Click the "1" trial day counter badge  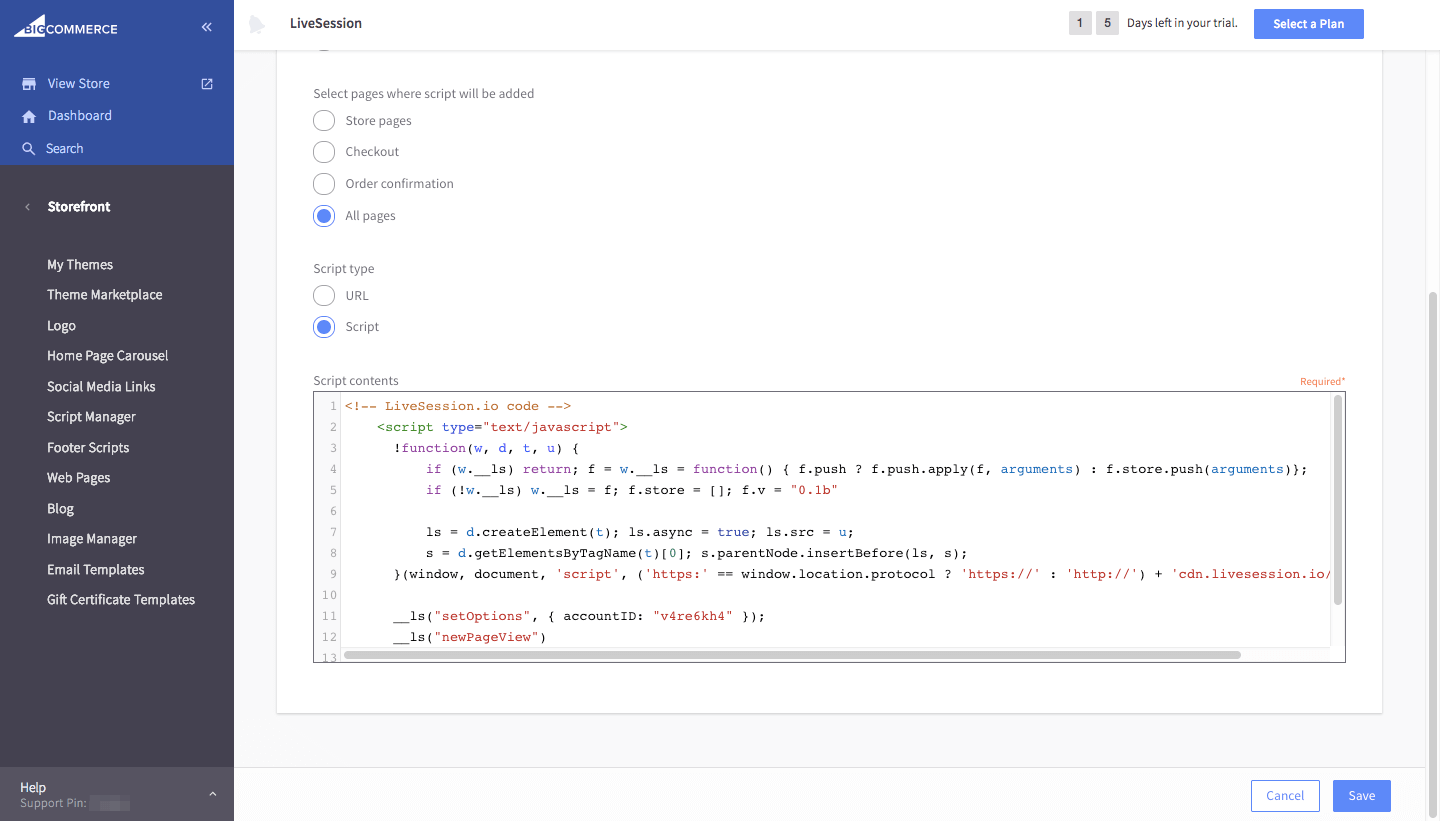tap(1080, 22)
